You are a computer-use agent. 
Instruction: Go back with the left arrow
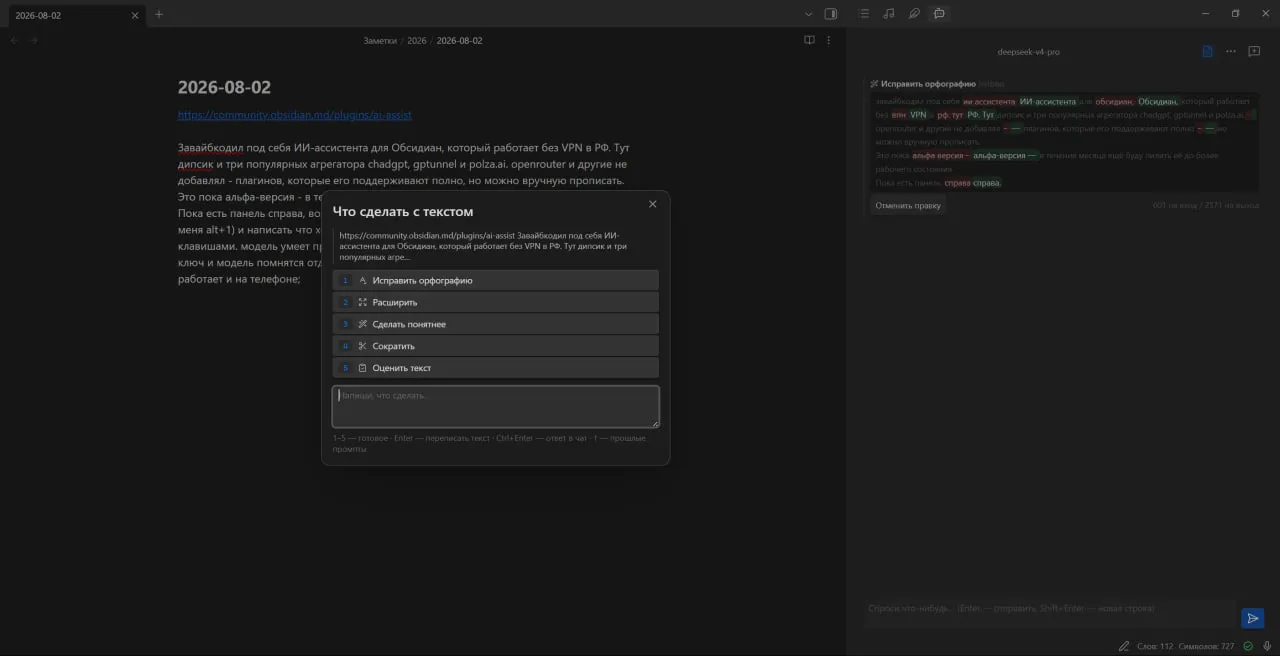pos(14,40)
